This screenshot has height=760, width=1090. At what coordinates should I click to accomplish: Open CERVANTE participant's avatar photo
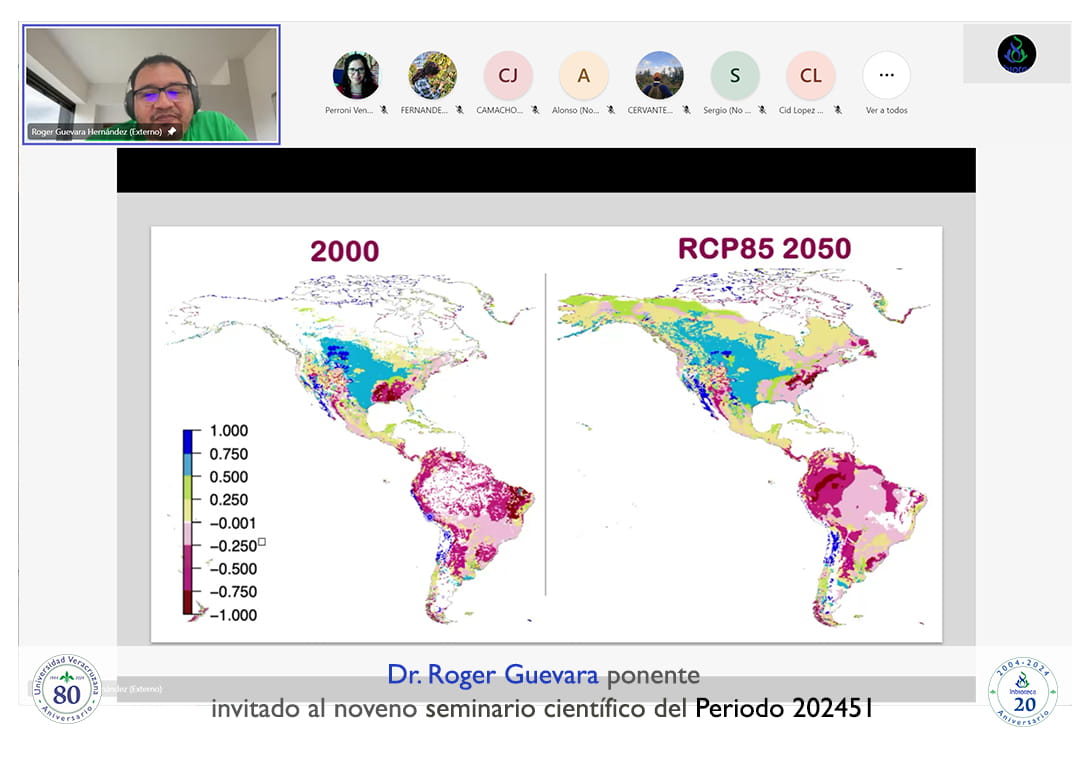[660, 76]
